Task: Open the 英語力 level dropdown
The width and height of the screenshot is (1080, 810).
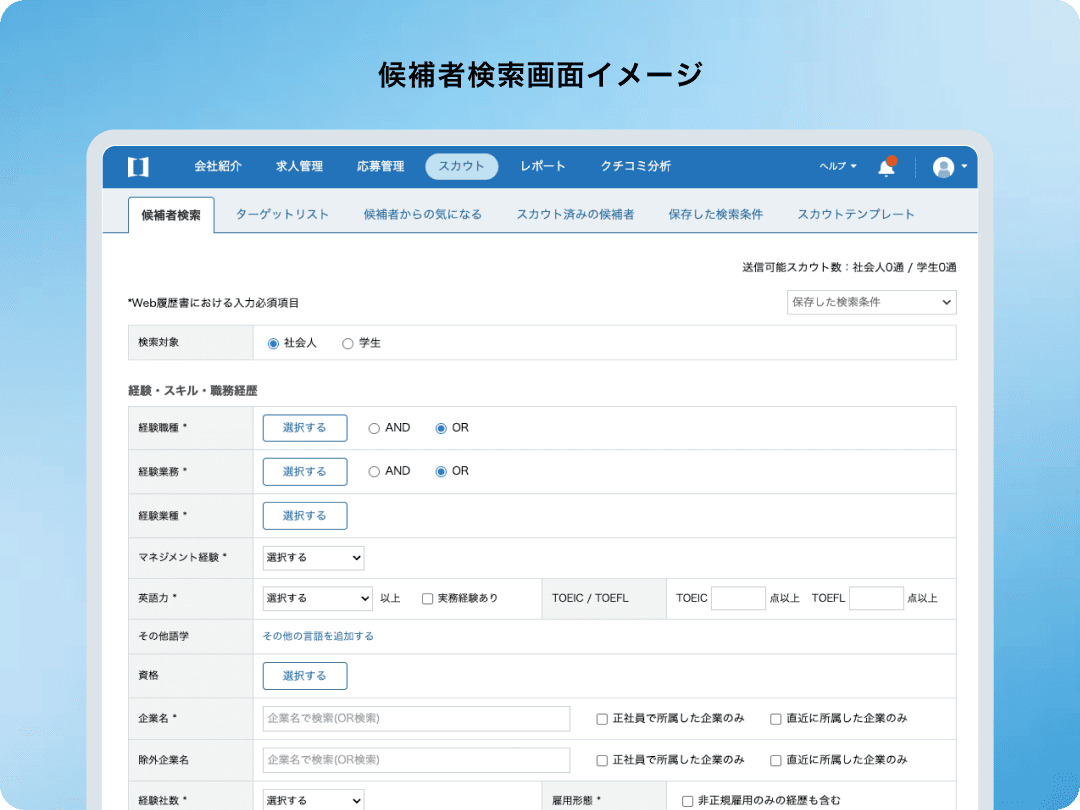Action: [x=318, y=599]
